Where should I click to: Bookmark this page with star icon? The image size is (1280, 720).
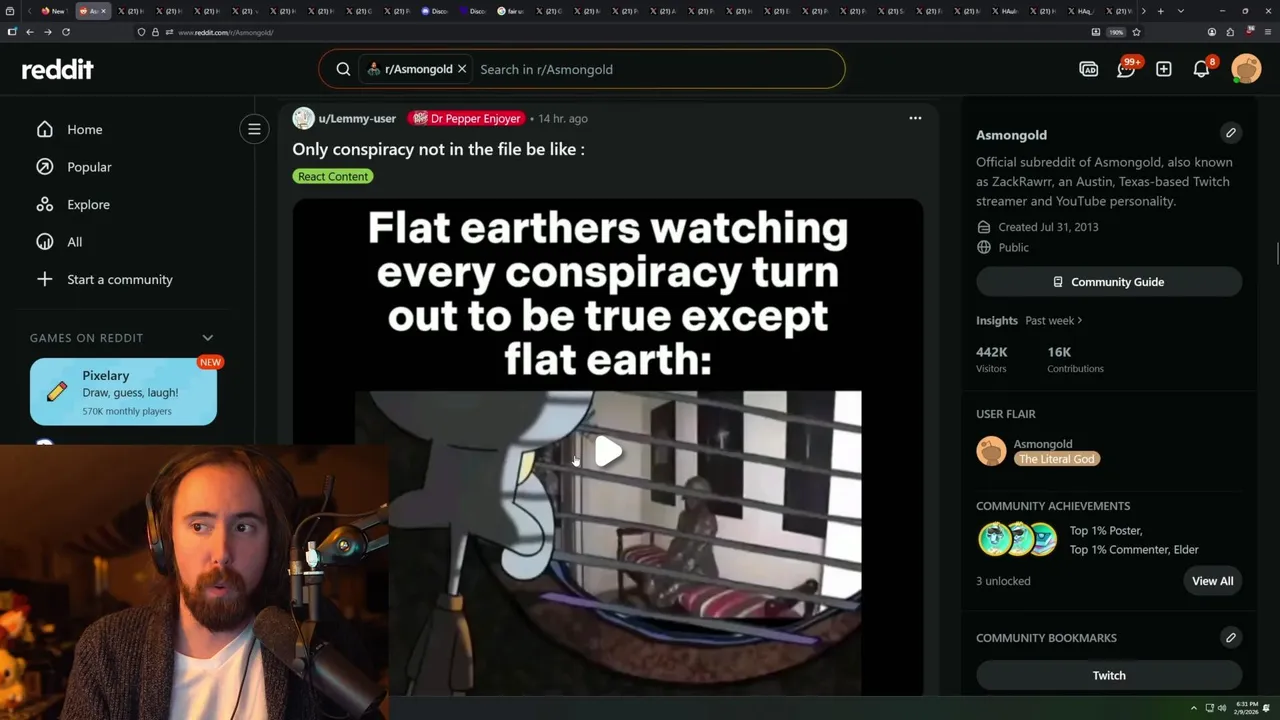[x=1136, y=32]
